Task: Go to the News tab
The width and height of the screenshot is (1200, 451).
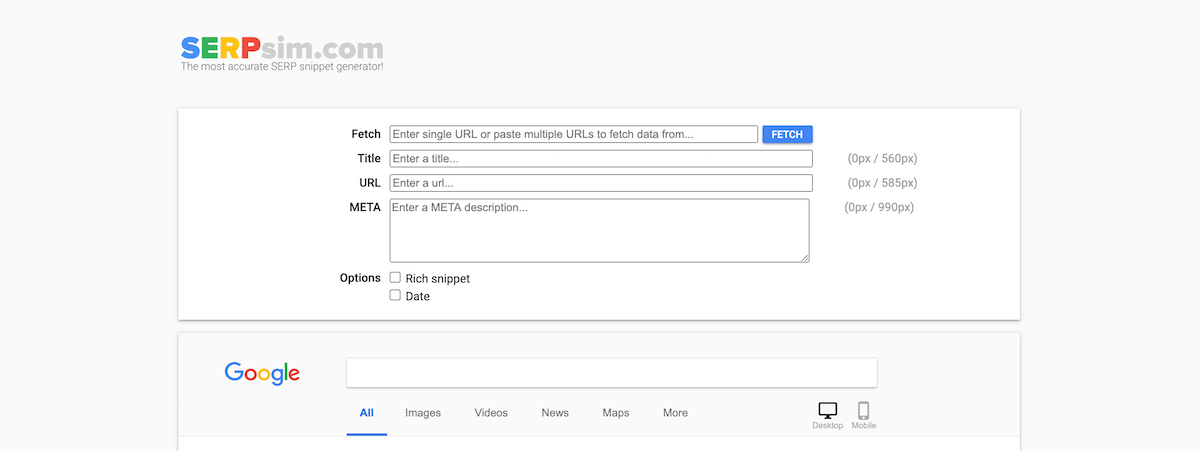Action: (x=555, y=413)
